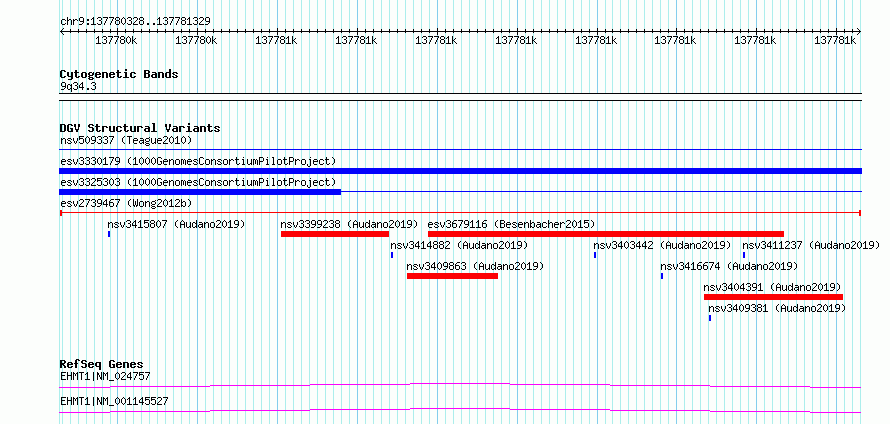Select the esv2739467 thin red variant line
This screenshot has width=890, height=424.
pos(460,213)
